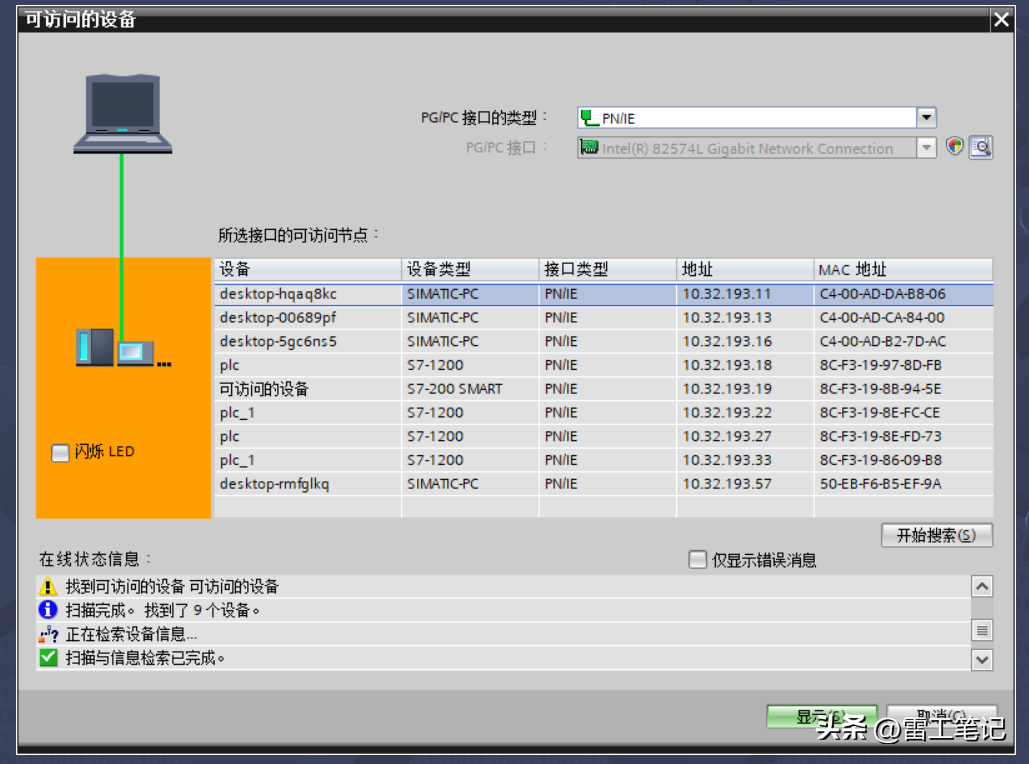The width and height of the screenshot is (1029, 764).
Task: Click the status list scroll down arrow
Action: pos(982,659)
